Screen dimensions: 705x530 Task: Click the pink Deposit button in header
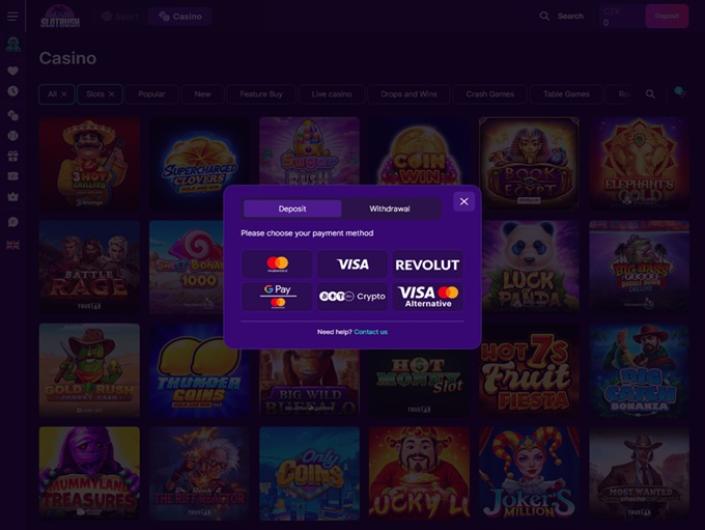pyautogui.click(x=666, y=16)
